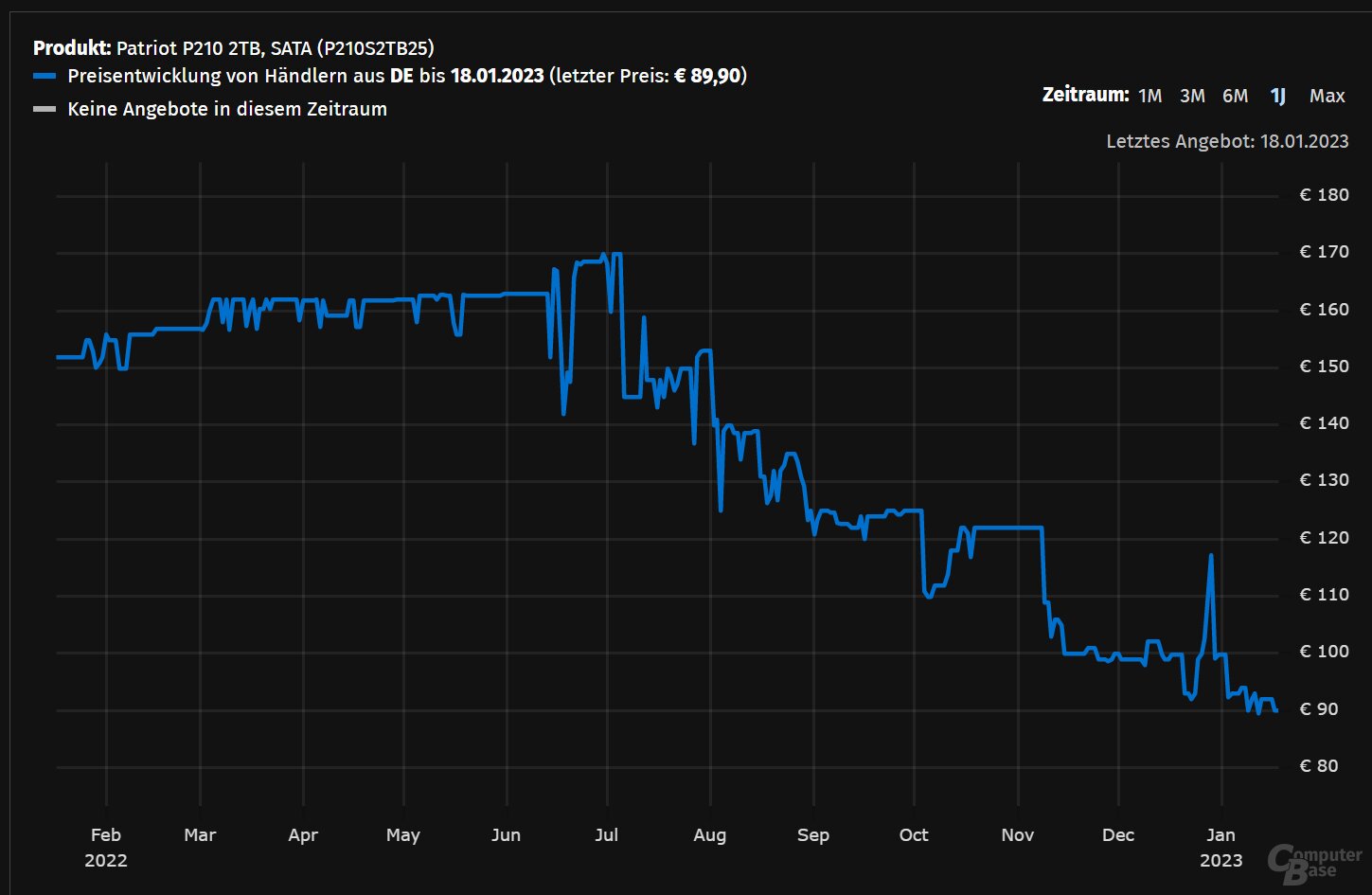Click the € 90 axis label

click(1318, 709)
